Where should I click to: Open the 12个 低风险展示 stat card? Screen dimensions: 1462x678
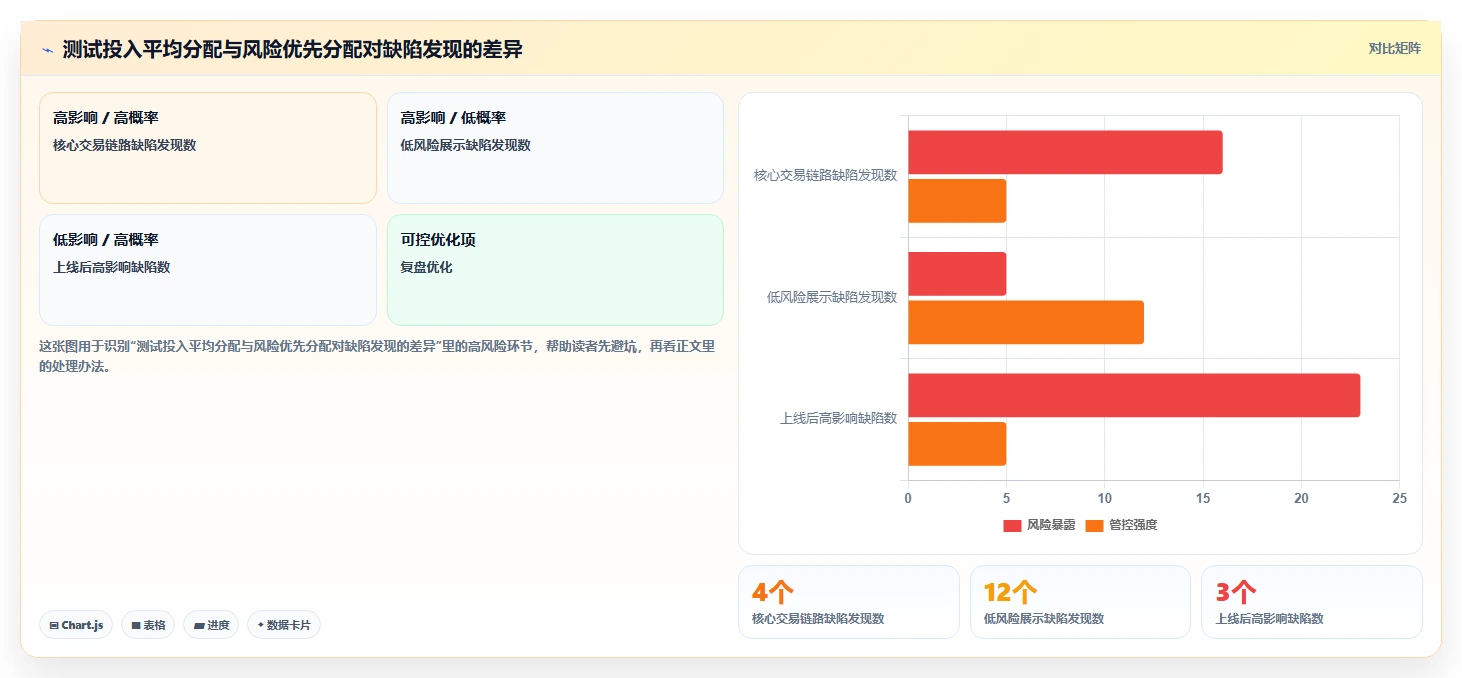coord(1080,602)
